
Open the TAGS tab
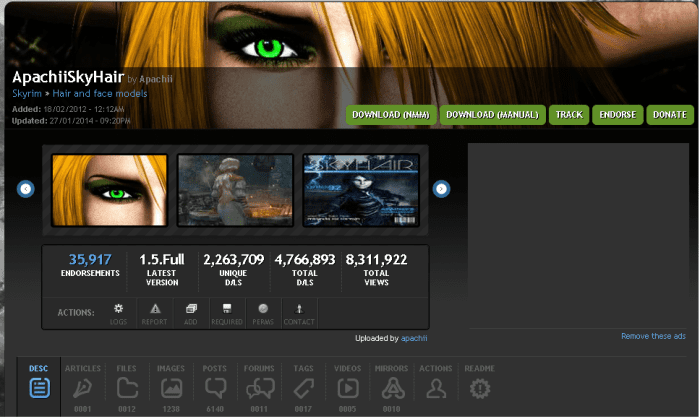(303, 388)
